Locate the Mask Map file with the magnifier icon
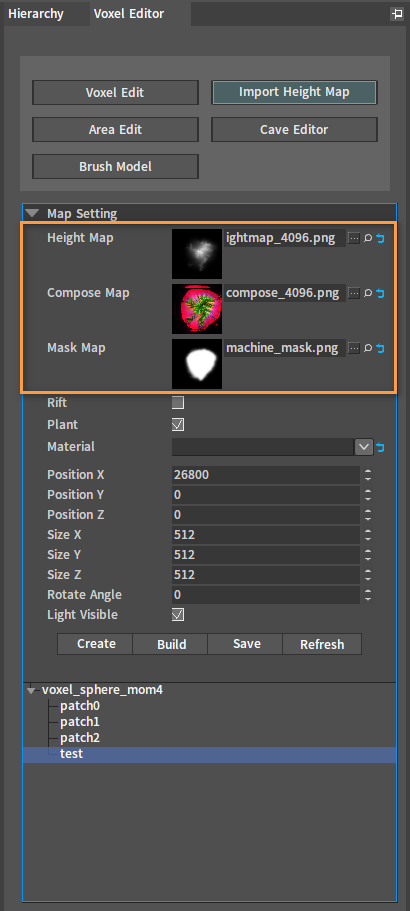 coord(368,349)
